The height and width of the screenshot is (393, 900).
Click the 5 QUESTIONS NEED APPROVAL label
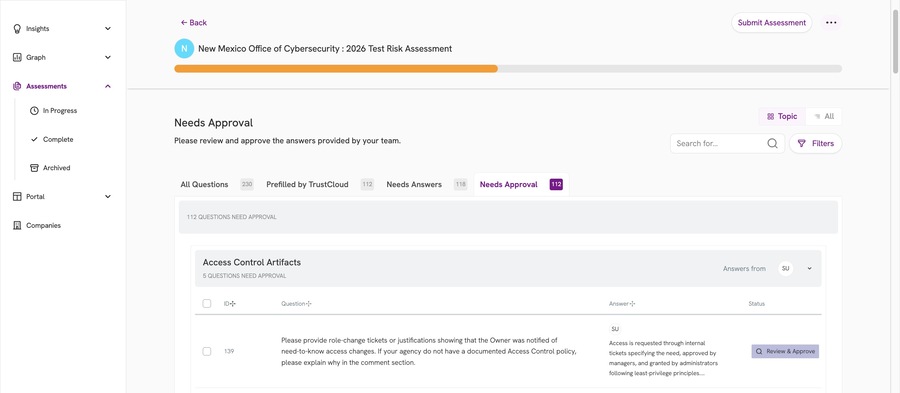click(244, 276)
